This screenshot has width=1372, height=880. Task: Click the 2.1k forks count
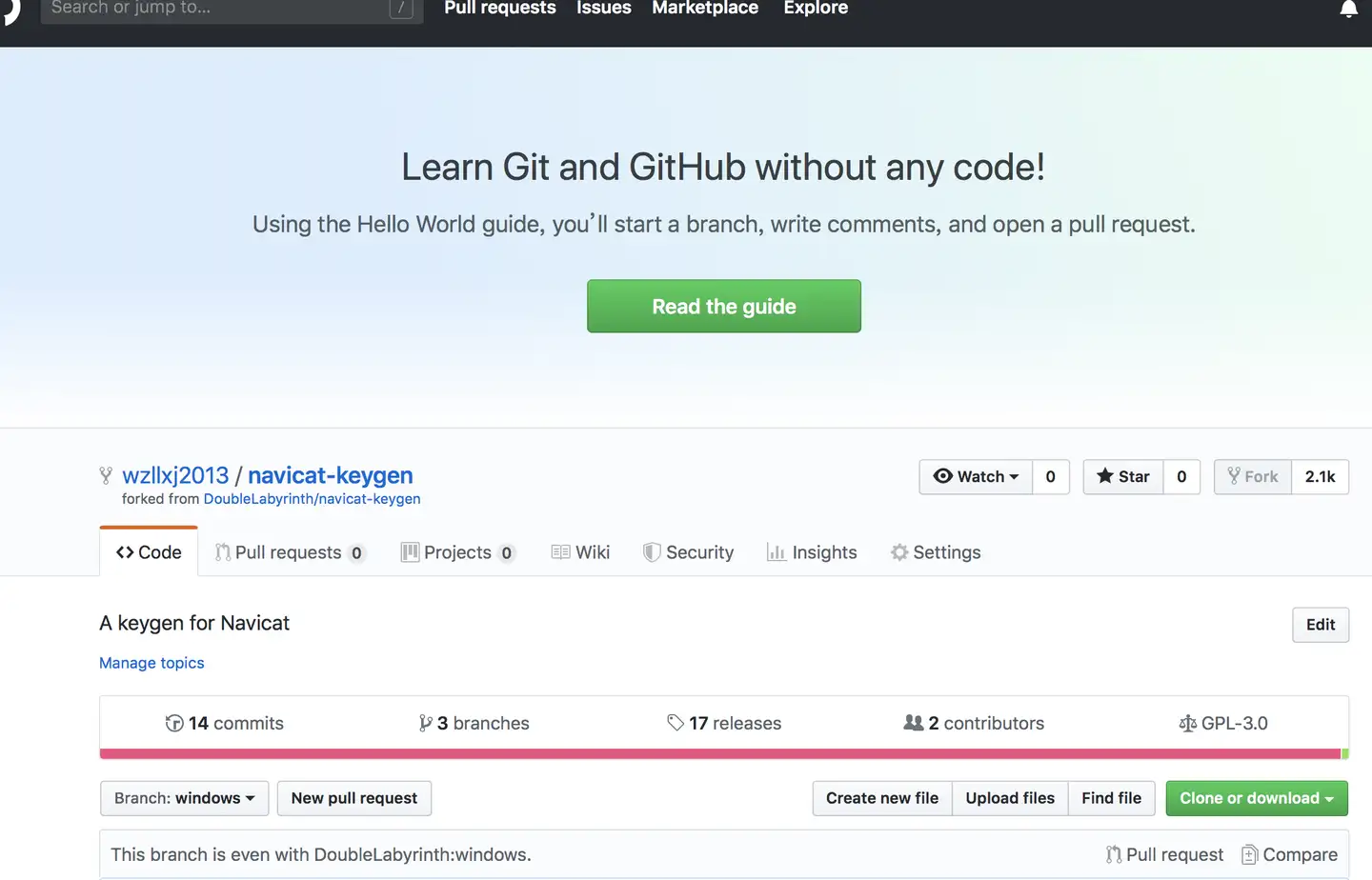[1321, 476]
